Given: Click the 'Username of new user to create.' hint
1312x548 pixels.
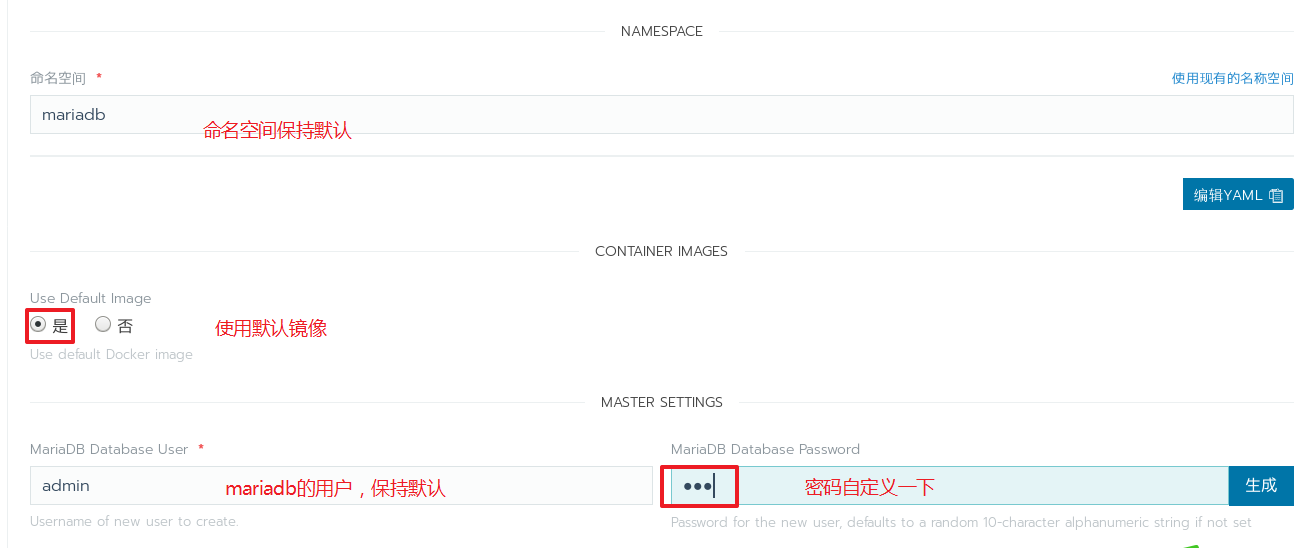Looking at the screenshot, I should click(x=134, y=521).
